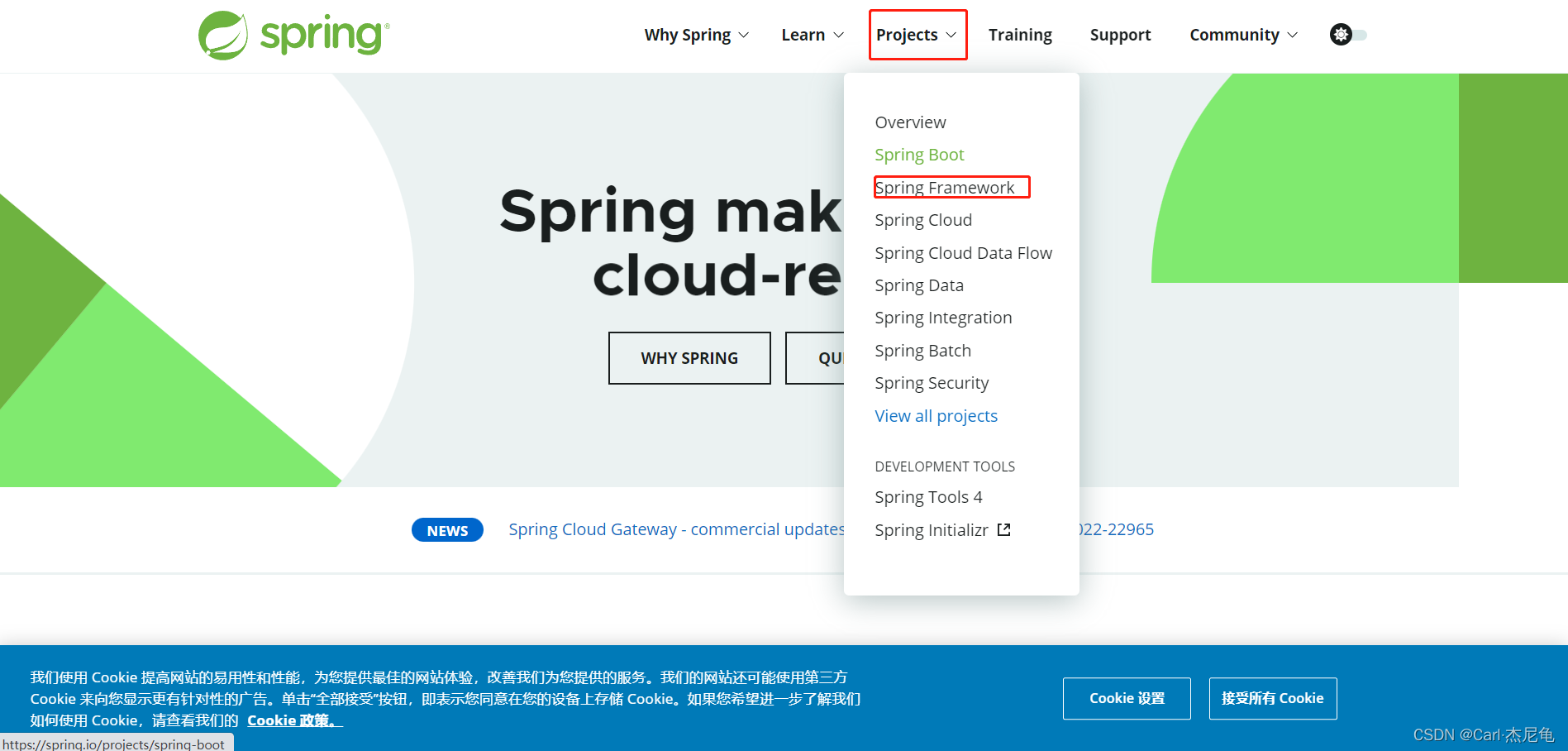Open Spring Security project

pos(932,383)
